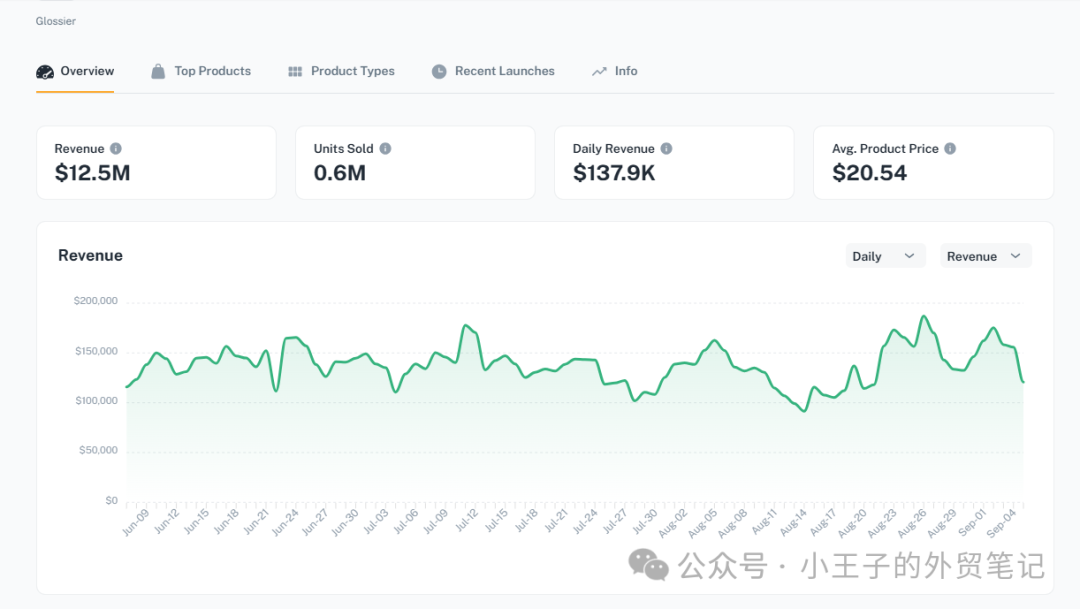Click the Jul-12 label on chart axis
1080x609 pixels.
pyautogui.click(x=464, y=522)
